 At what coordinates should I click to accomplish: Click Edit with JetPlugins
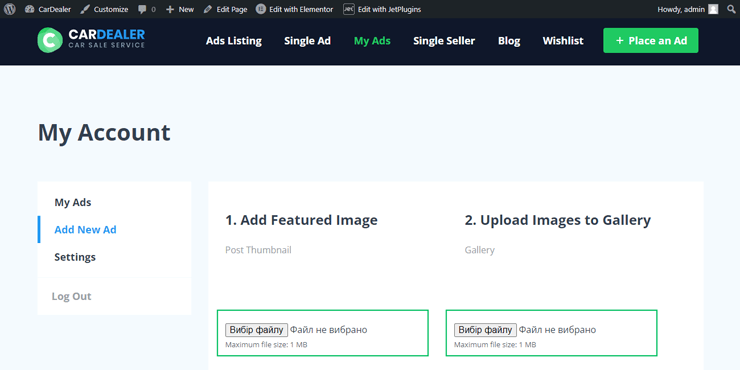tap(382, 9)
